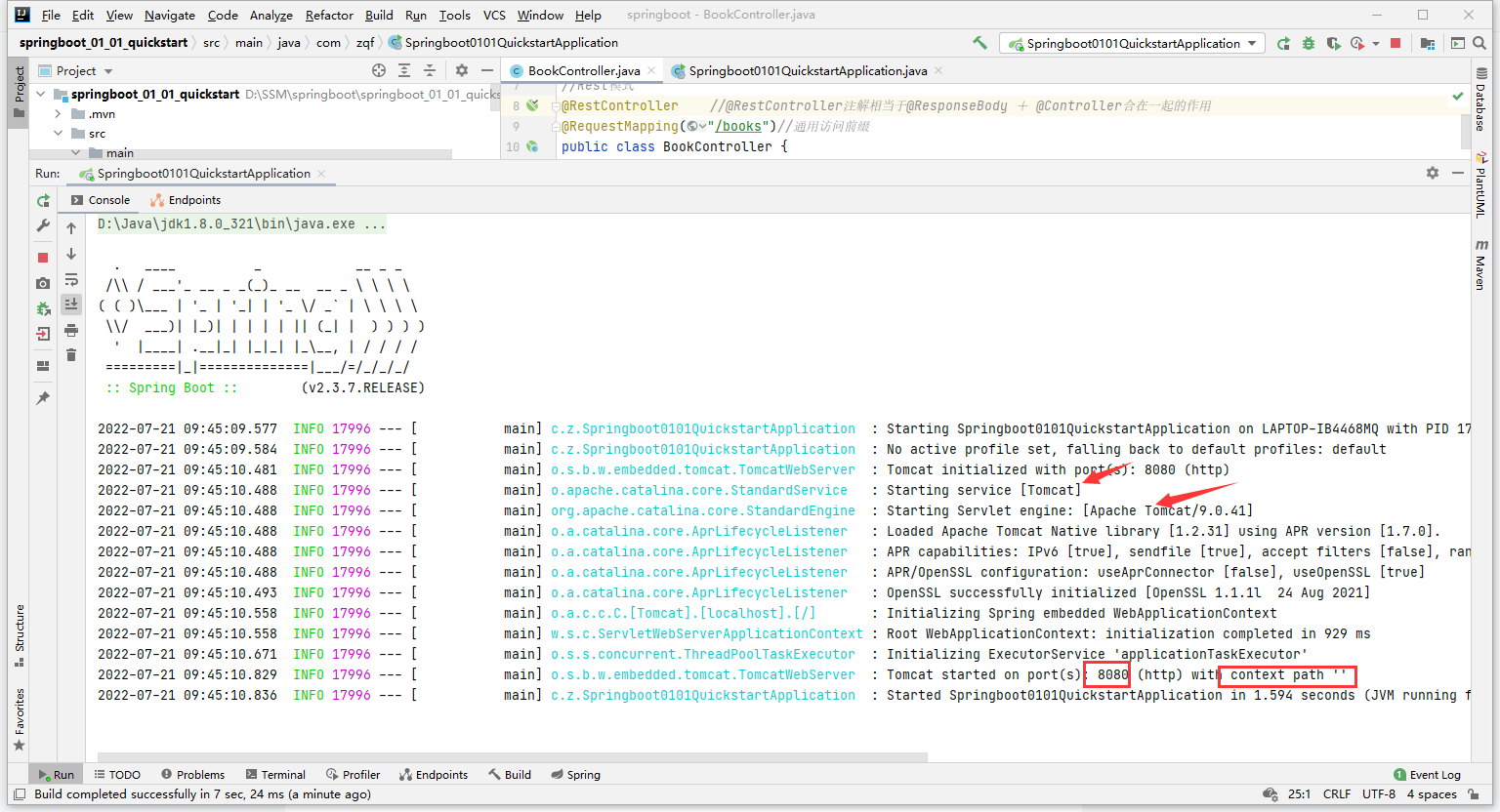Toggle scroll to end in console
Image resolution: width=1500 pixels, height=812 pixels.
pos(71,304)
